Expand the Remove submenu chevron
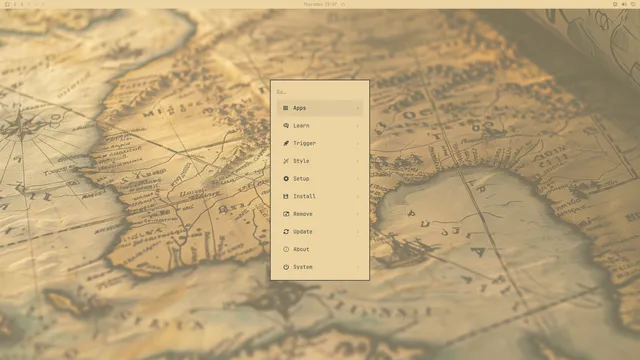This screenshot has height=360, width=640. (358, 214)
